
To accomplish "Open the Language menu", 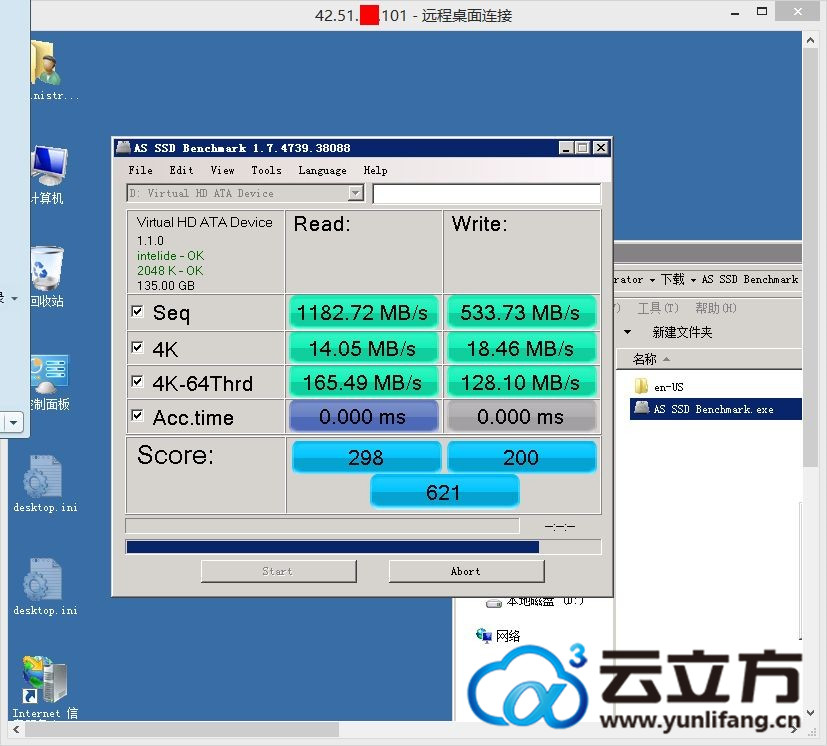I will click(x=322, y=170).
